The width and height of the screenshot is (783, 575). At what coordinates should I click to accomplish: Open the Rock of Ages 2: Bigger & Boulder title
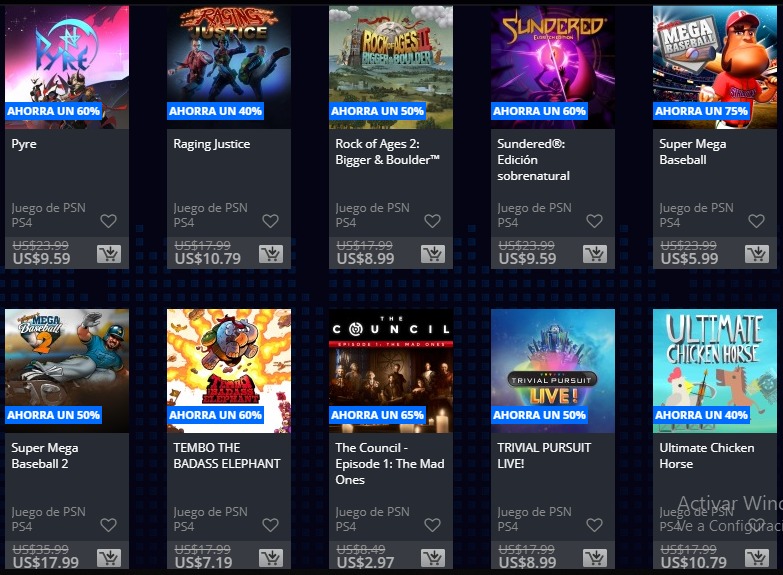tap(388, 152)
